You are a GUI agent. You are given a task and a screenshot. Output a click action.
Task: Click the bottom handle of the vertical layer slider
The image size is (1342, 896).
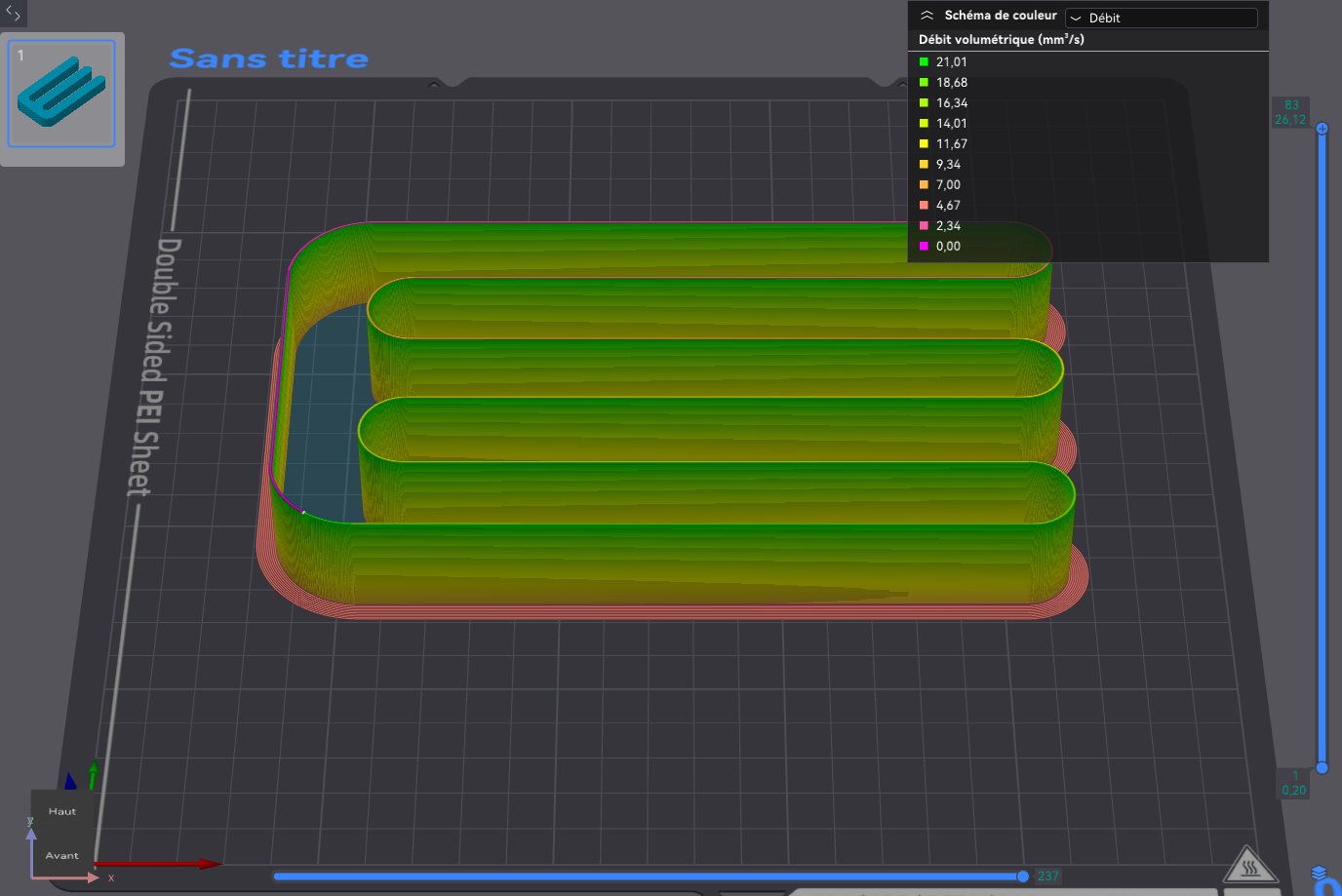1322,768
